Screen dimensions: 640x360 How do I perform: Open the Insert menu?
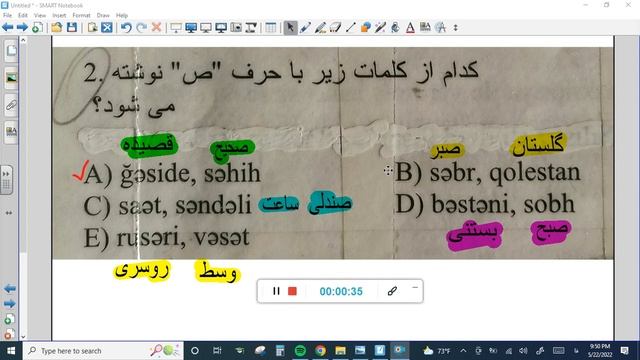59,15
